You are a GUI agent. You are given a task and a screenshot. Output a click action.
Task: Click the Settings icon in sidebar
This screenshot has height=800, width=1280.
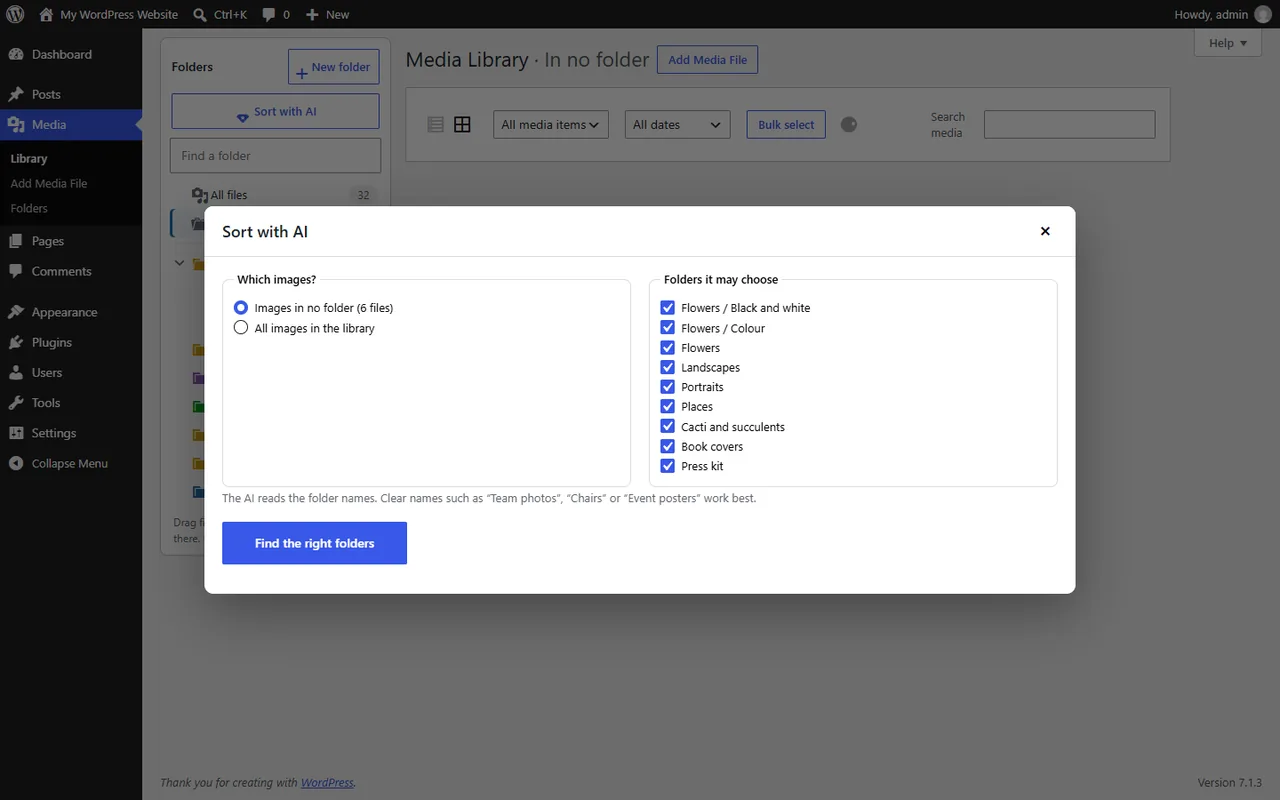[x=16, y=433]
